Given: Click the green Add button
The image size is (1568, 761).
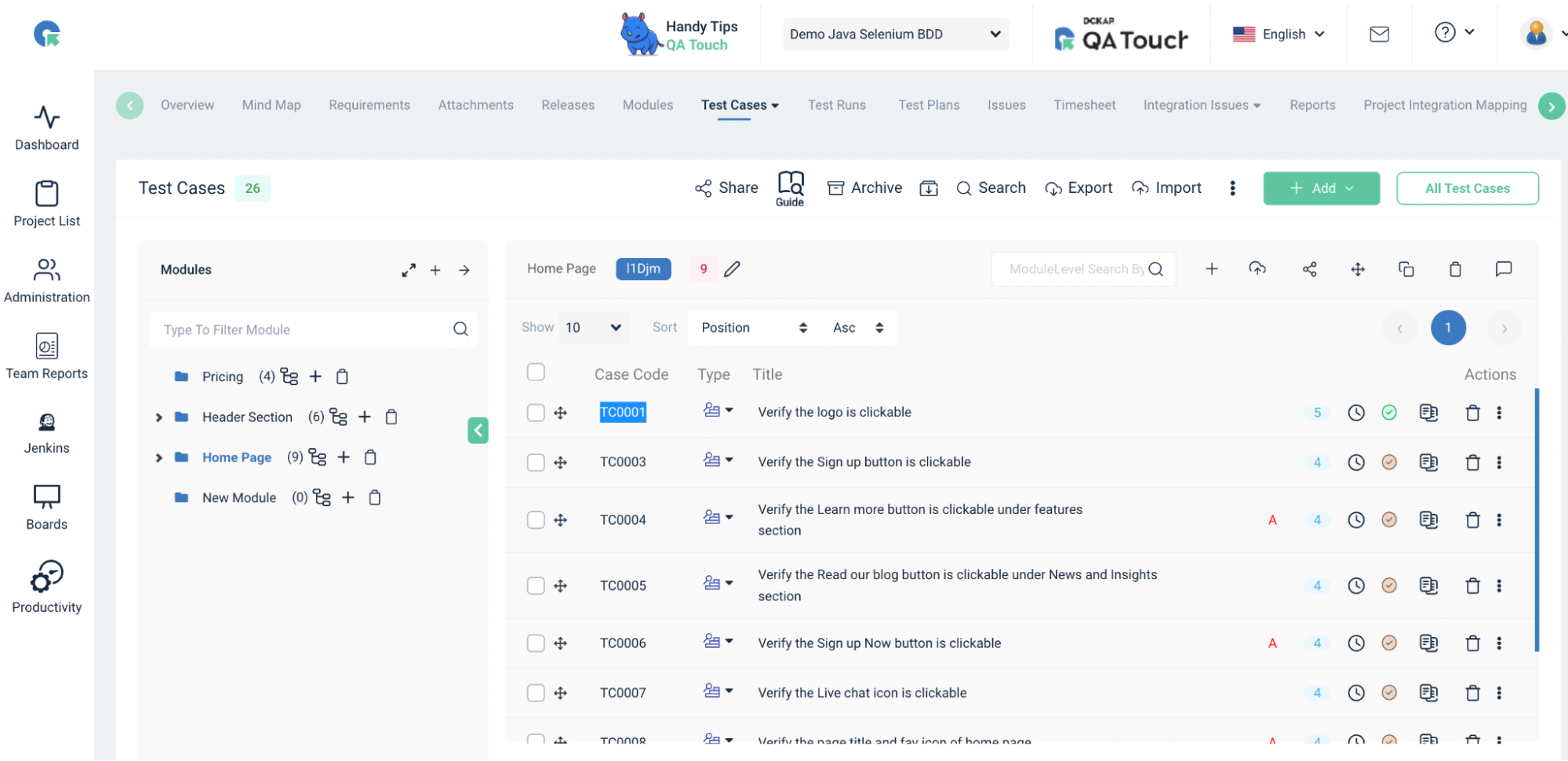Looking at the screenshot, I should 1321,188.
